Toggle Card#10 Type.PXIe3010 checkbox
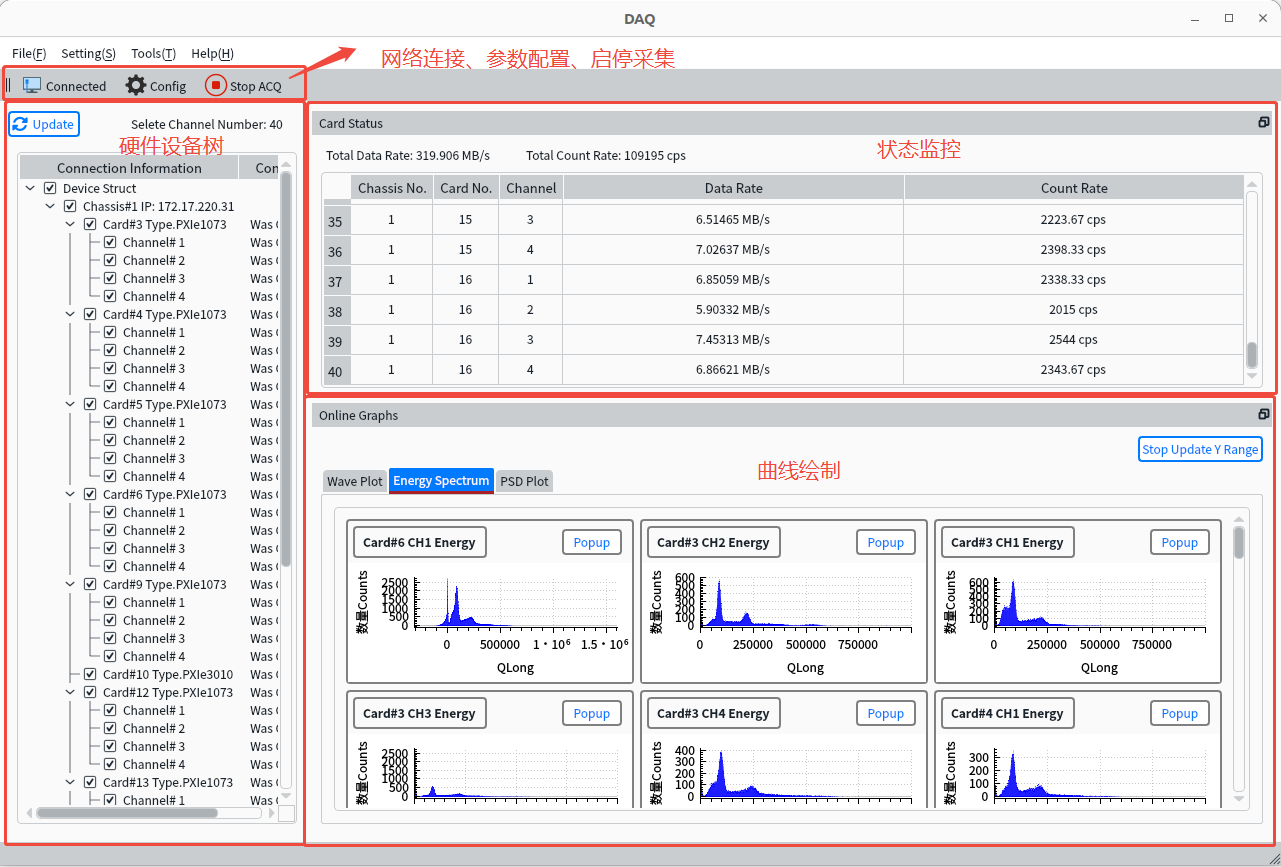This screenshot has height=867, width=1281. point(90,674)
